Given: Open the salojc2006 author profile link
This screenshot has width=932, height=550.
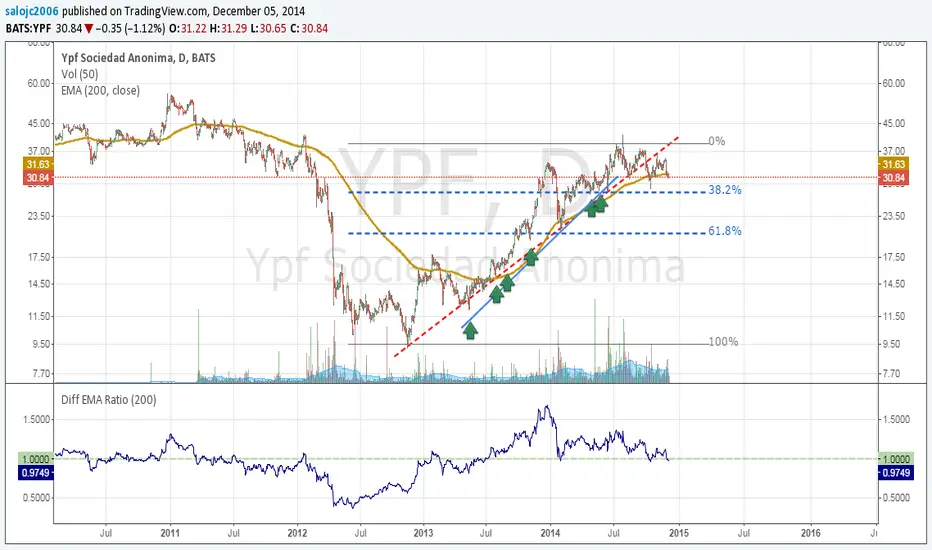Looking at the screenshot, I should click(x=32, y=11).
